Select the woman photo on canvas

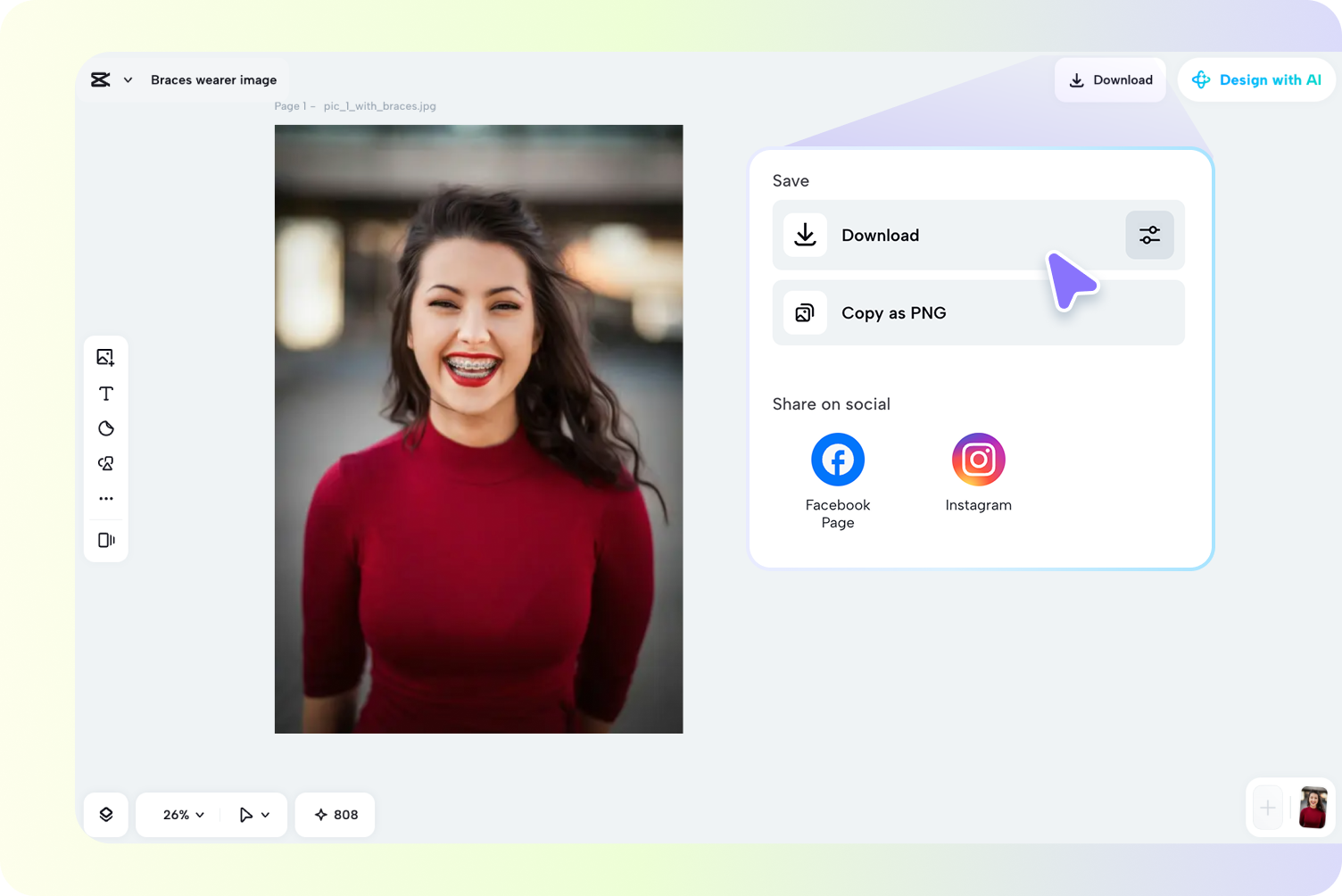[479, 429]
